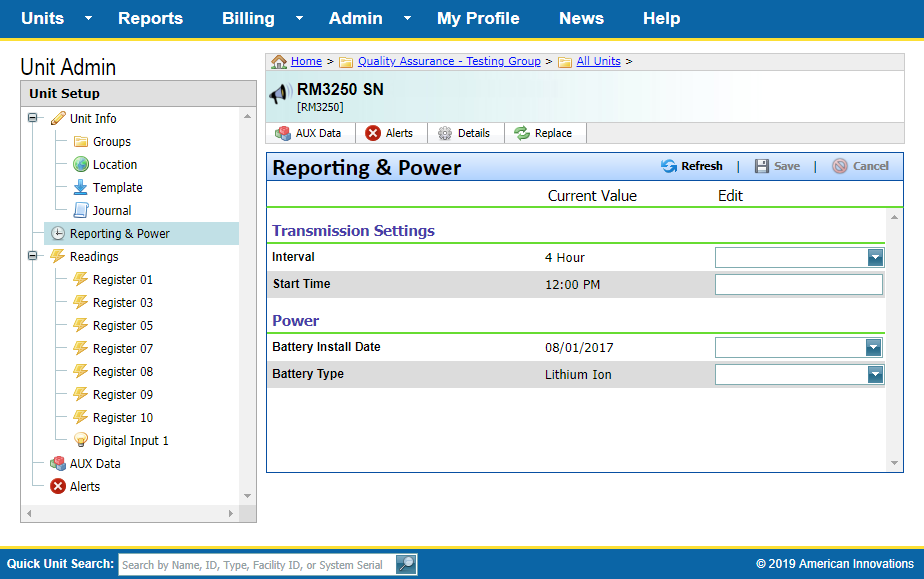Click the Start Time edit field
The height and width of the screenshot is (579, 924).
click(798, 285)
